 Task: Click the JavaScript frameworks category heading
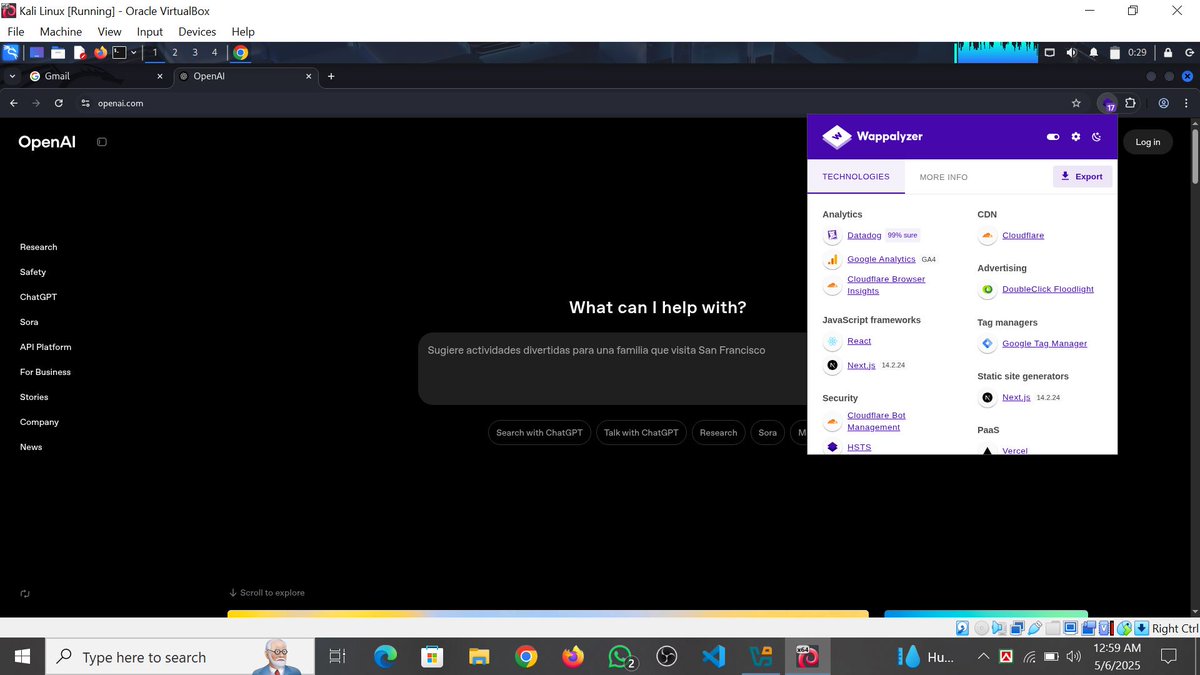871,320
